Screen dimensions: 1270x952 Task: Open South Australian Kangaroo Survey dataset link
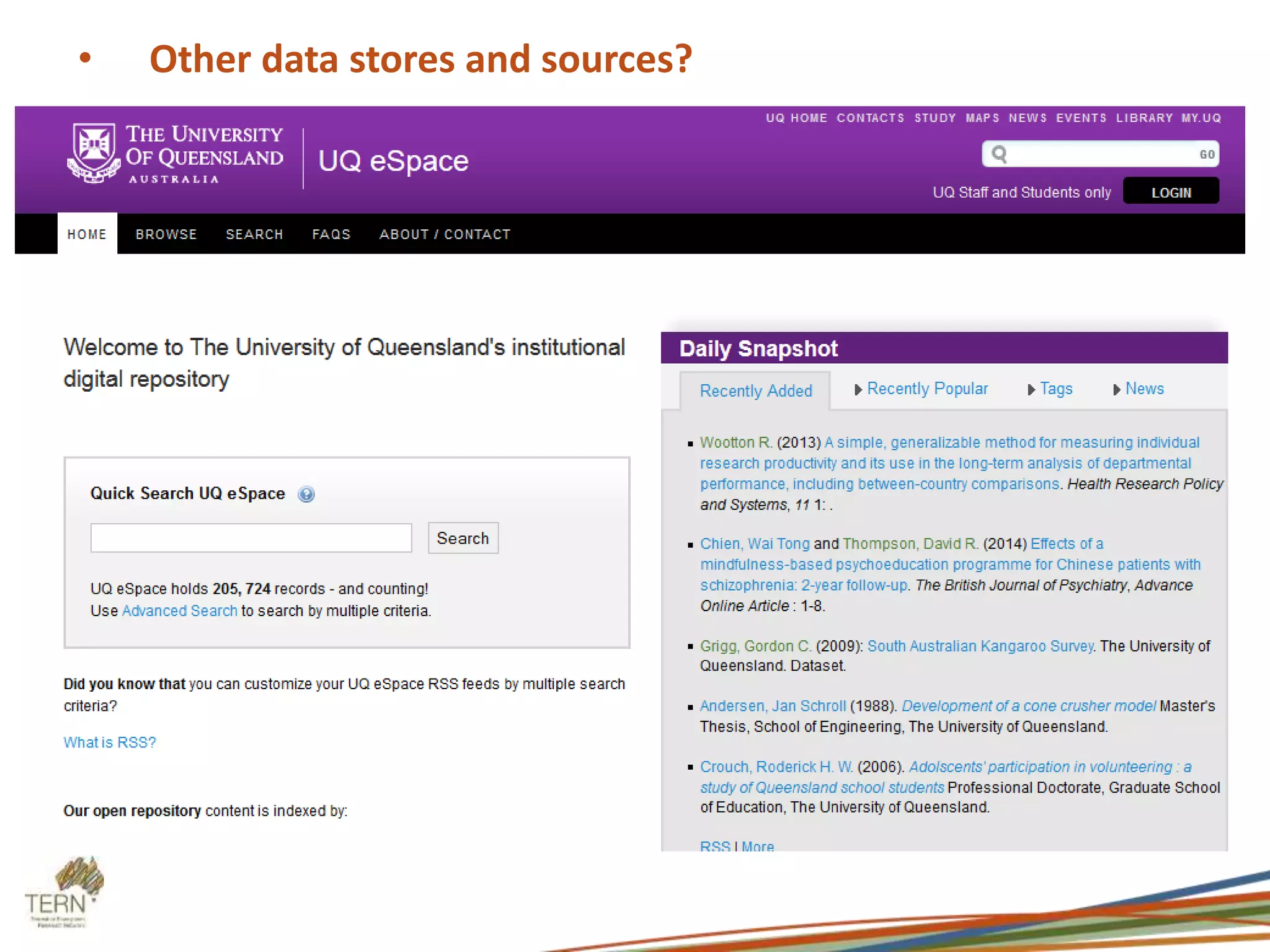point(980,646)
